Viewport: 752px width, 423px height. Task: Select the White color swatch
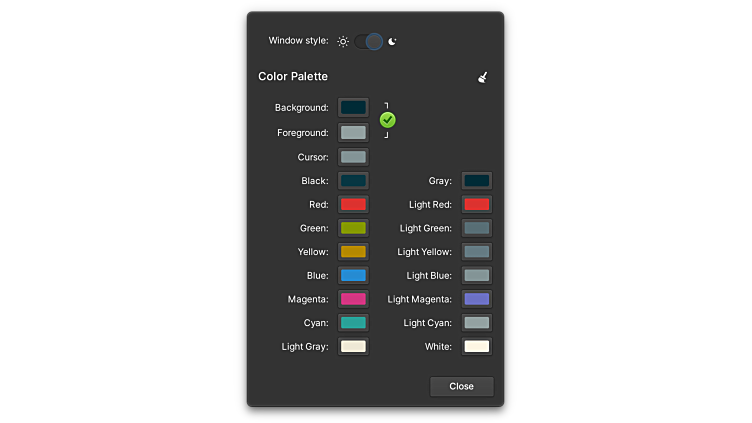tap(477, 347)
